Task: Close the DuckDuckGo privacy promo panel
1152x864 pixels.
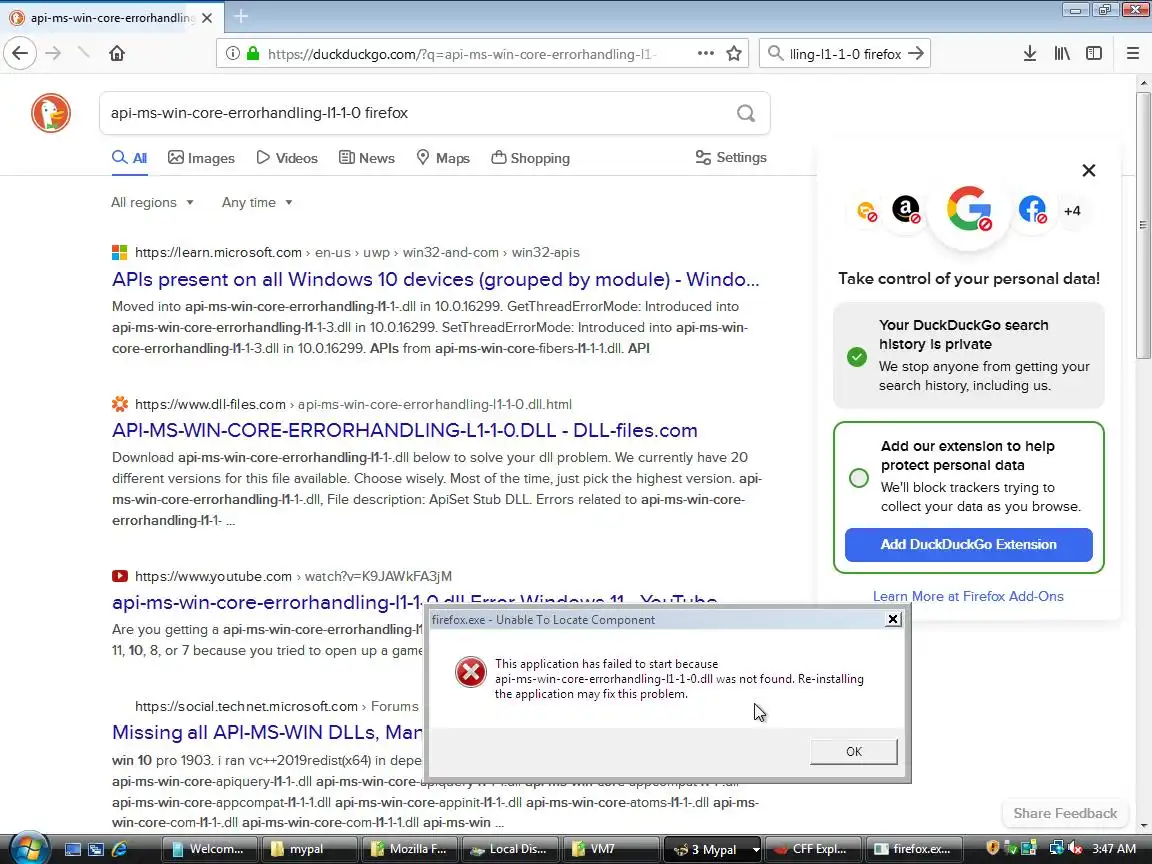Action: (x=1089, y=170)
